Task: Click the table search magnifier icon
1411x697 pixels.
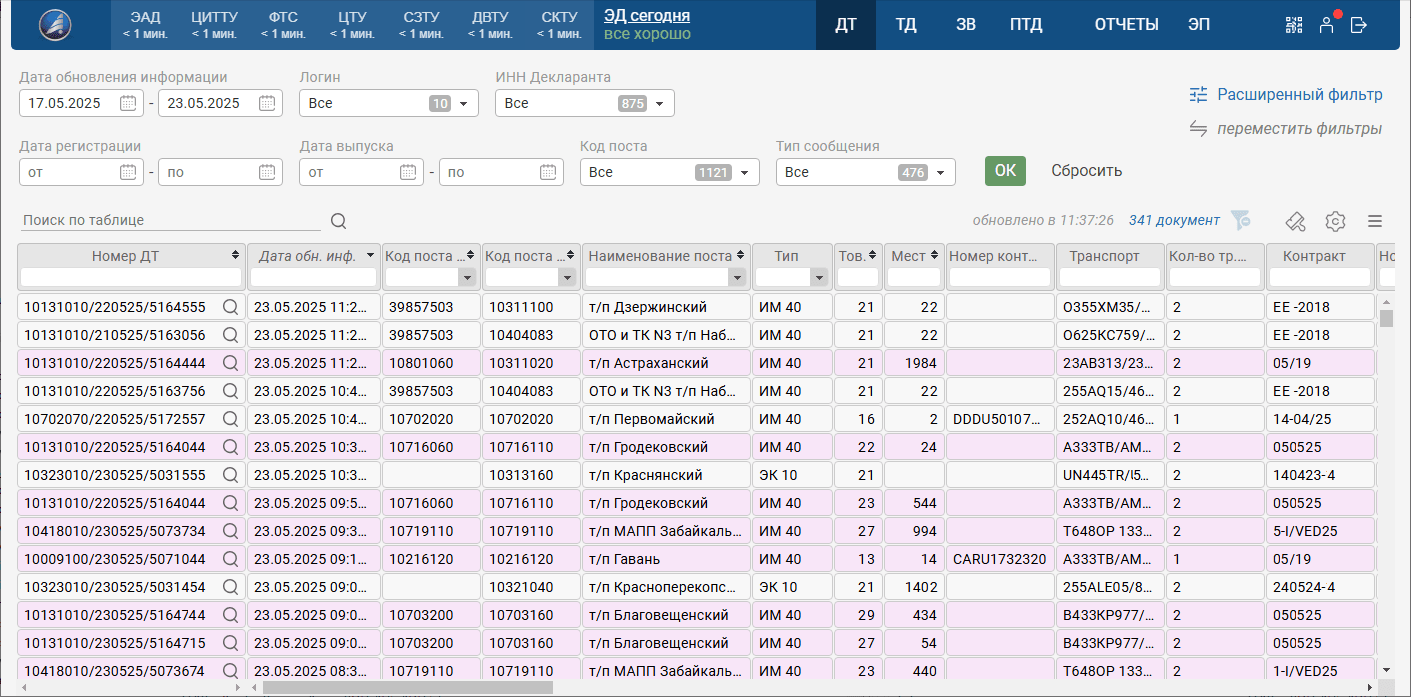Action: pos(338,221)
